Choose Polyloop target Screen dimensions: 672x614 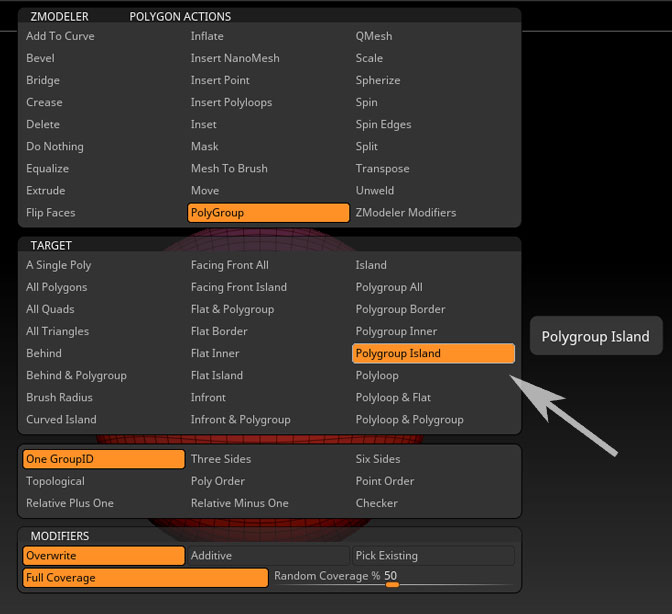[377, 375]
